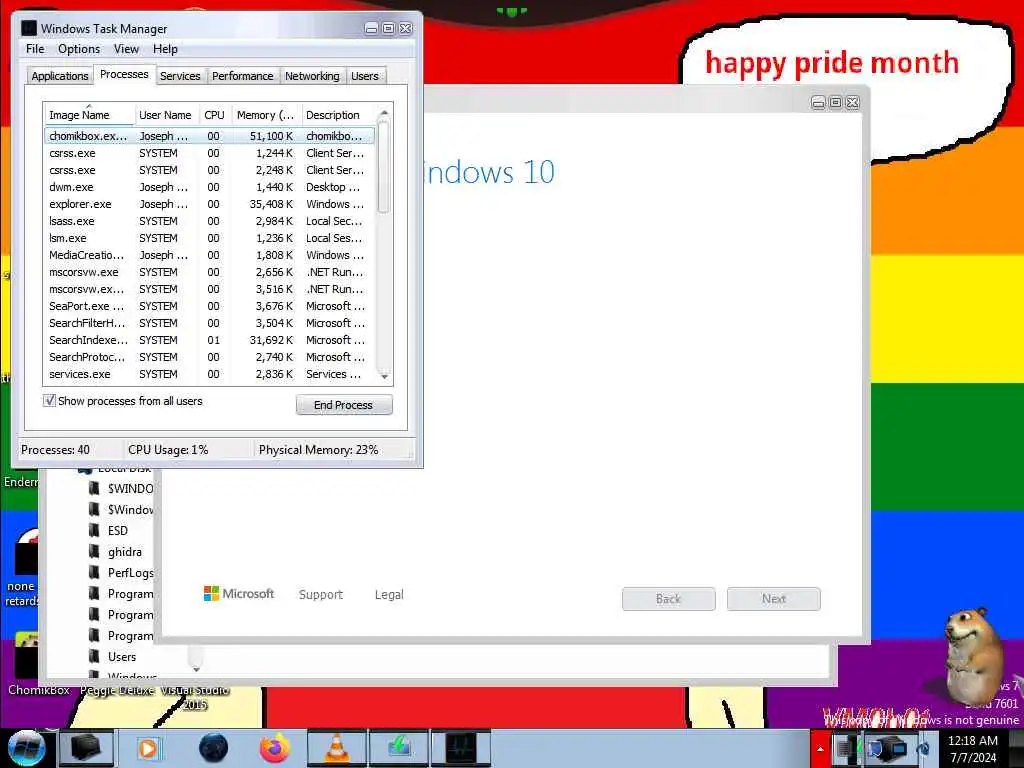Open the Support link in setup window

click(321, 594)
